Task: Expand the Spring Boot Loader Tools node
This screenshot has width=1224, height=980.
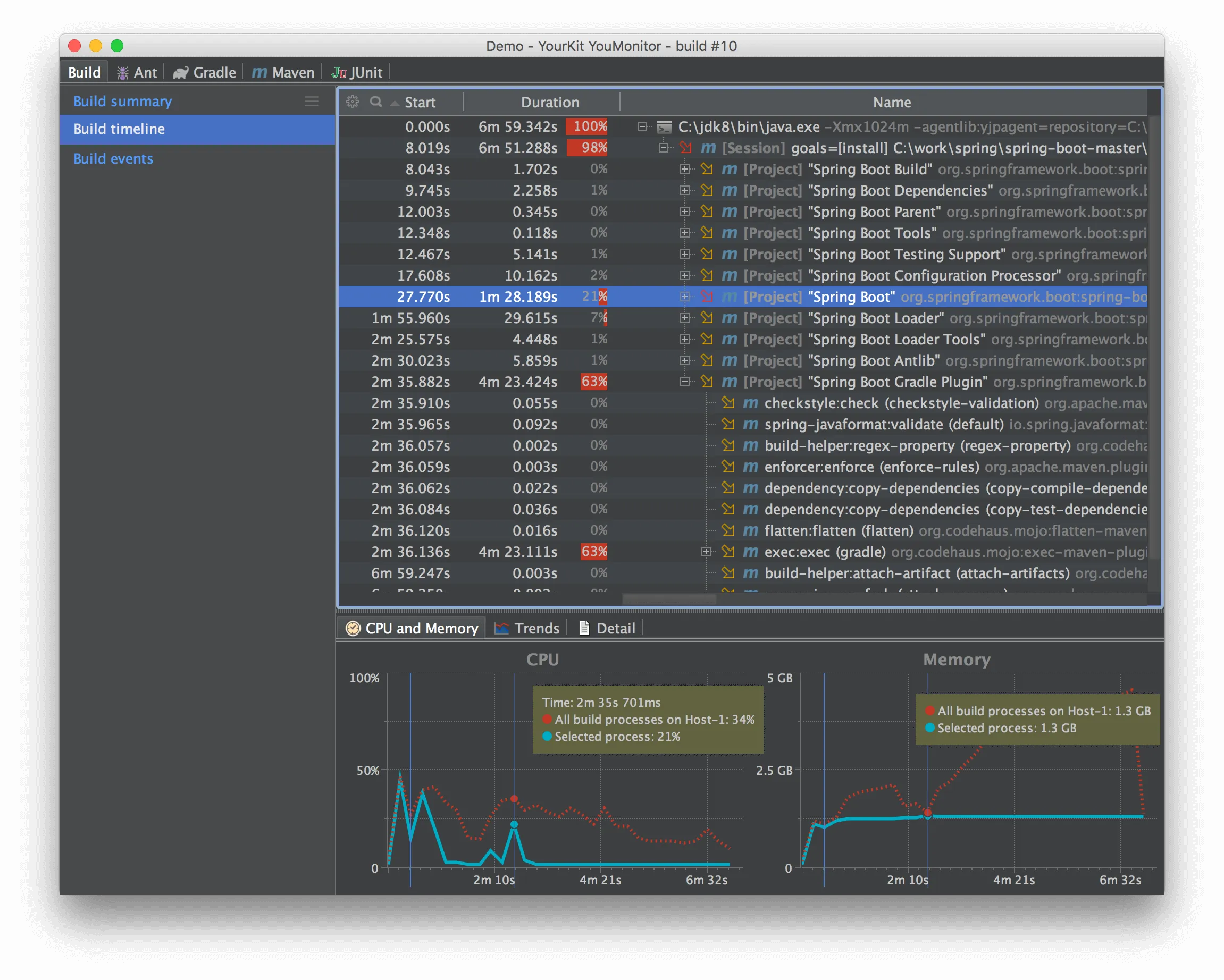Action: (x=685, y=340)
